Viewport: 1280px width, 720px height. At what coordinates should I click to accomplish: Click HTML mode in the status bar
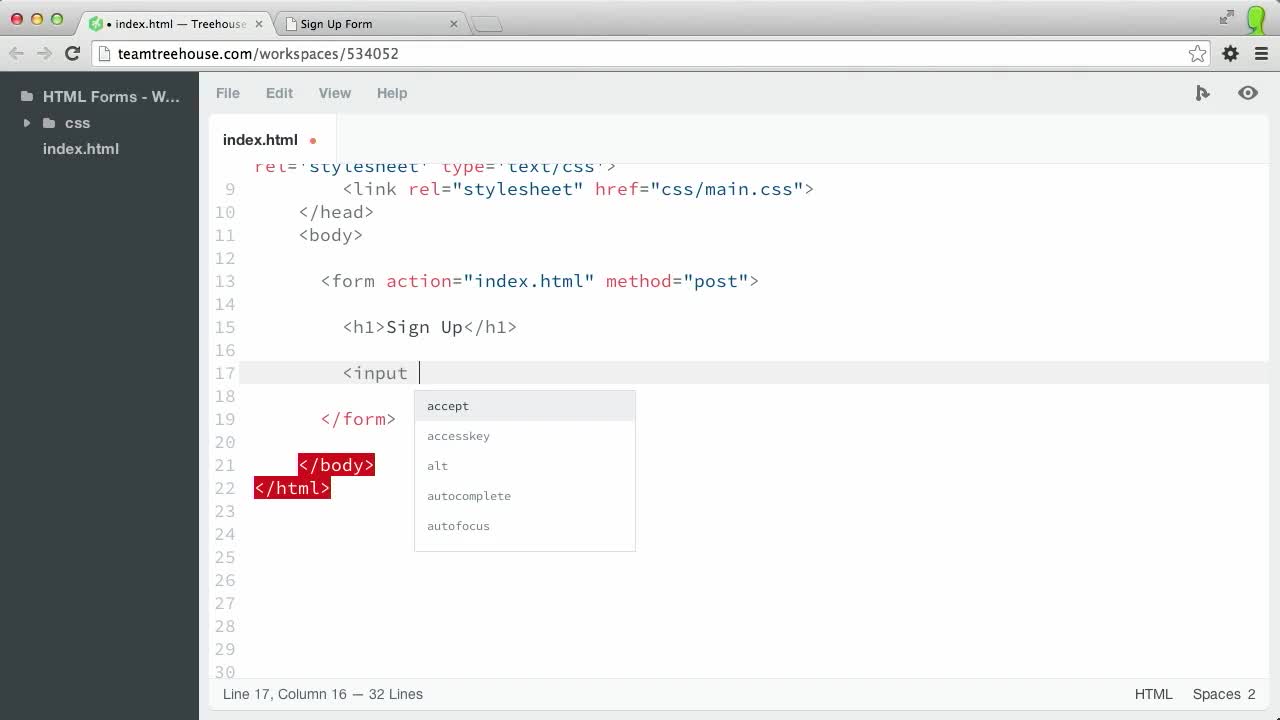(x=1153, y=694)
